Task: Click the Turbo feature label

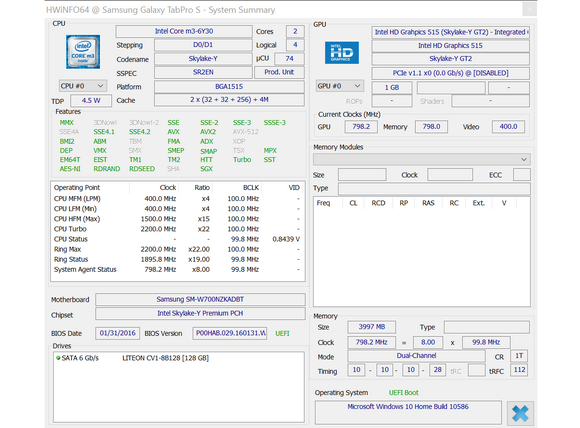Action: [242, 159]
